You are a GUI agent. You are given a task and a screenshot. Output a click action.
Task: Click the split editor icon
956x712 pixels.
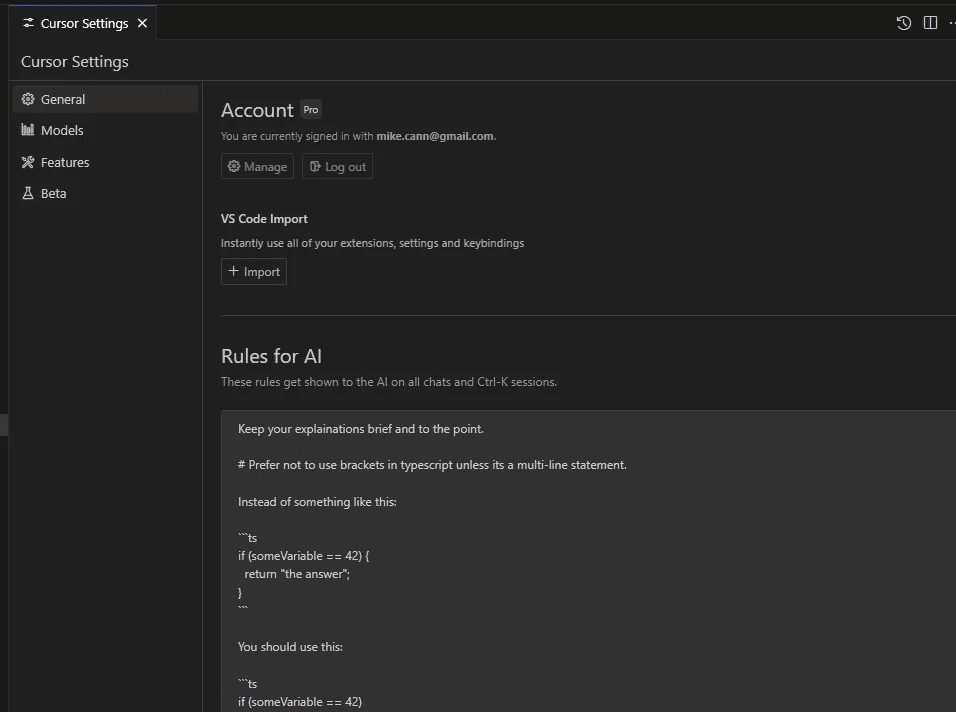point(930,23)
